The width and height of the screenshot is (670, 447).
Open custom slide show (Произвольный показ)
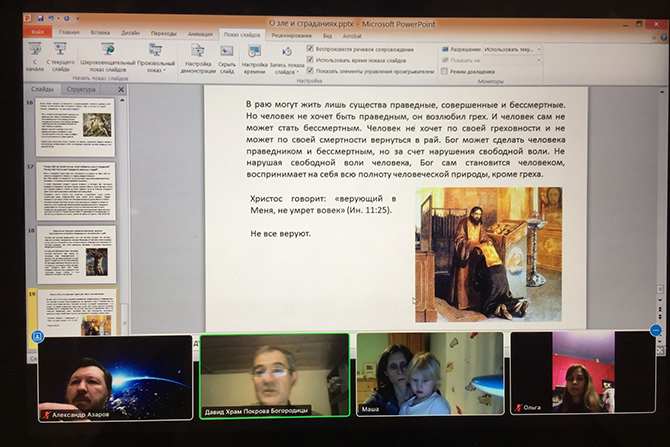(156, 56)
